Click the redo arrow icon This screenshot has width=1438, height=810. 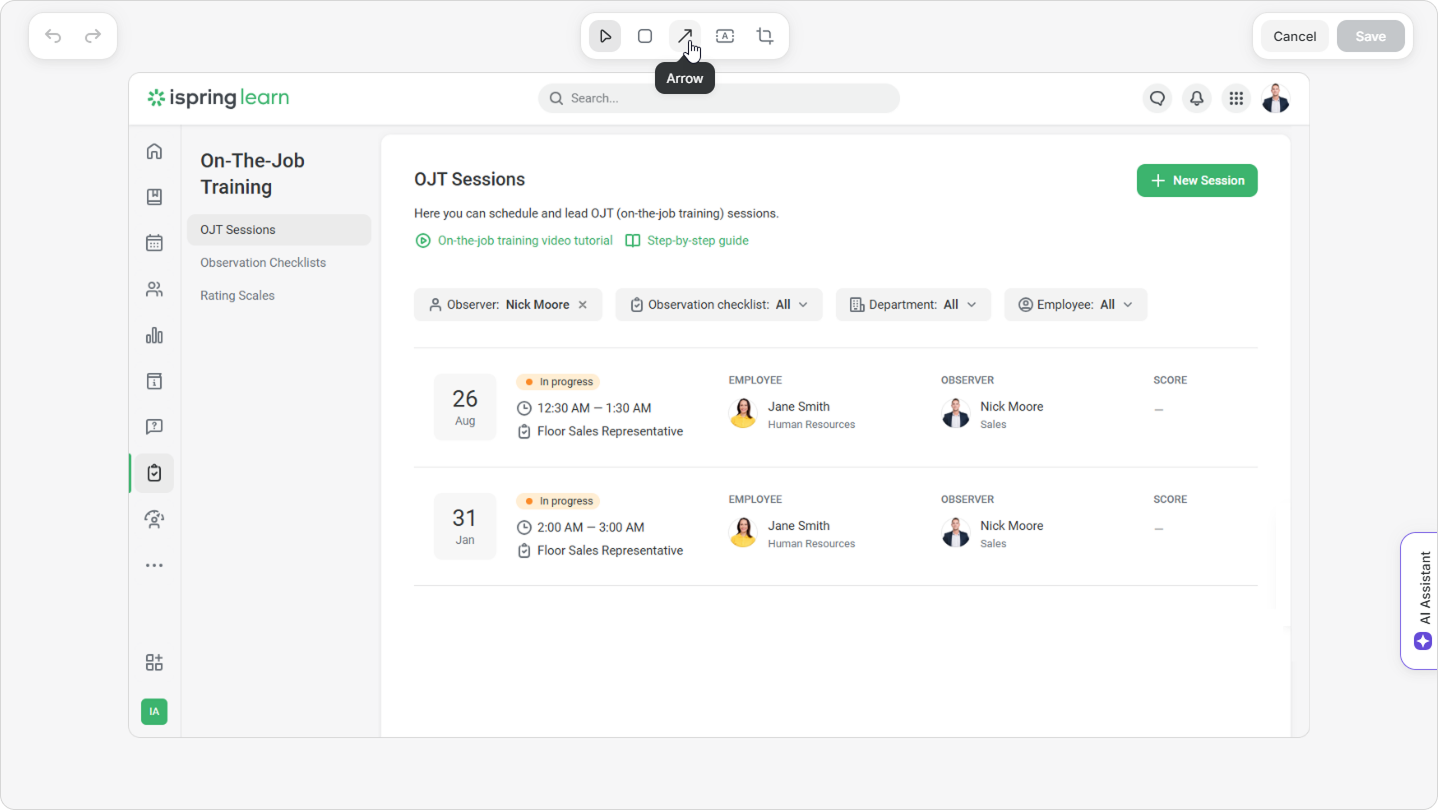coord(93,36)
